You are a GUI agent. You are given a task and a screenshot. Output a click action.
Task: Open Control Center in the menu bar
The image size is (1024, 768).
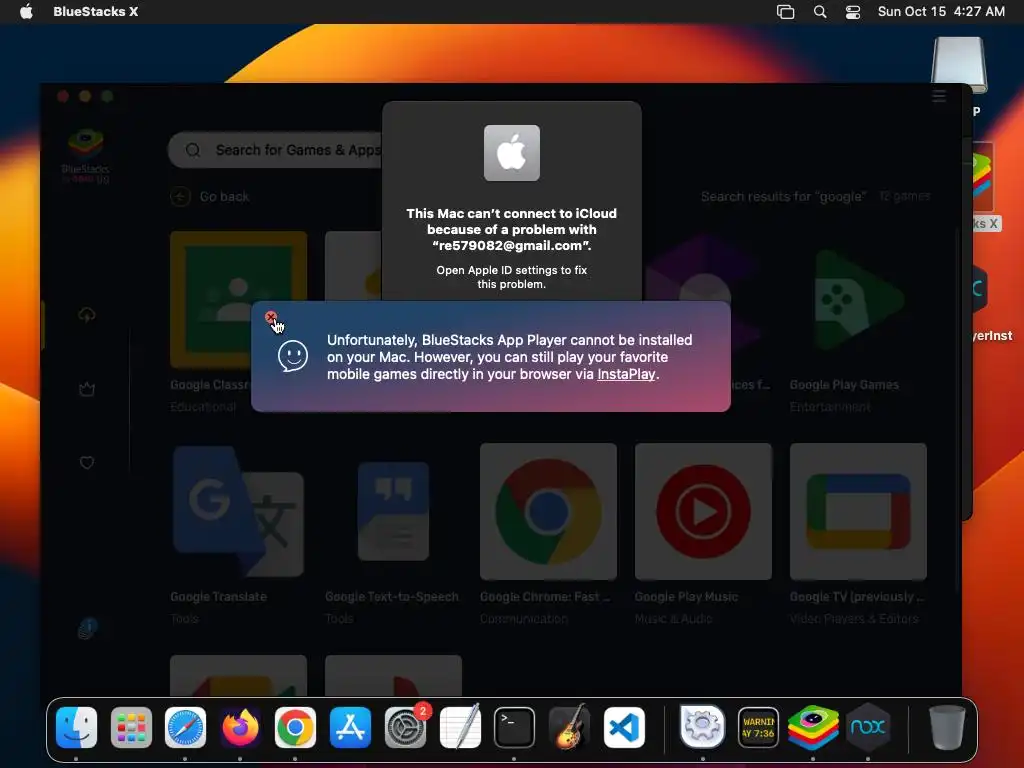pyautogui.click(x=853, y=12)
